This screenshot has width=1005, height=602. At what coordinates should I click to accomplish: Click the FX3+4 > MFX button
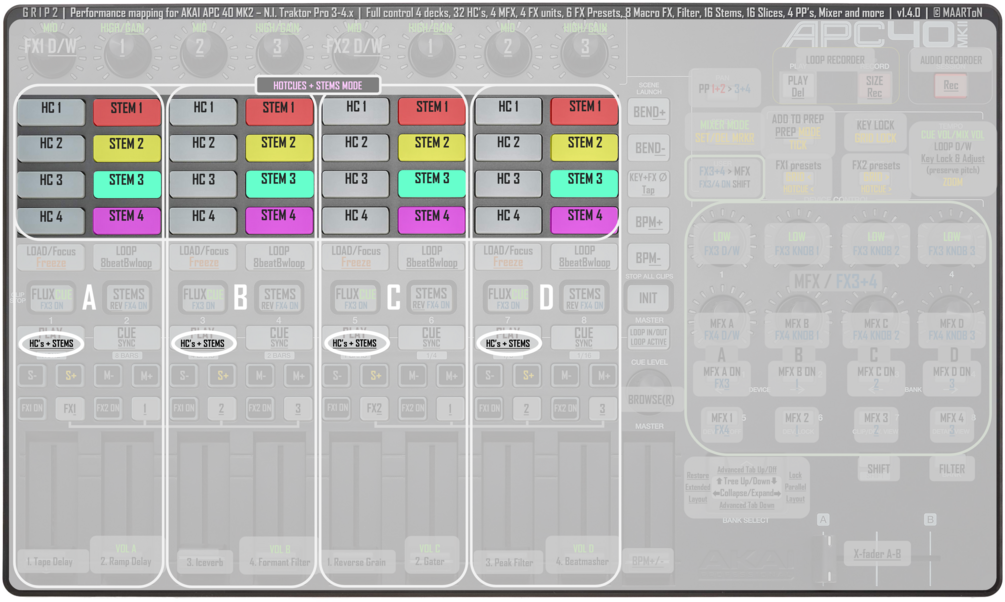(x=724, y=178)
